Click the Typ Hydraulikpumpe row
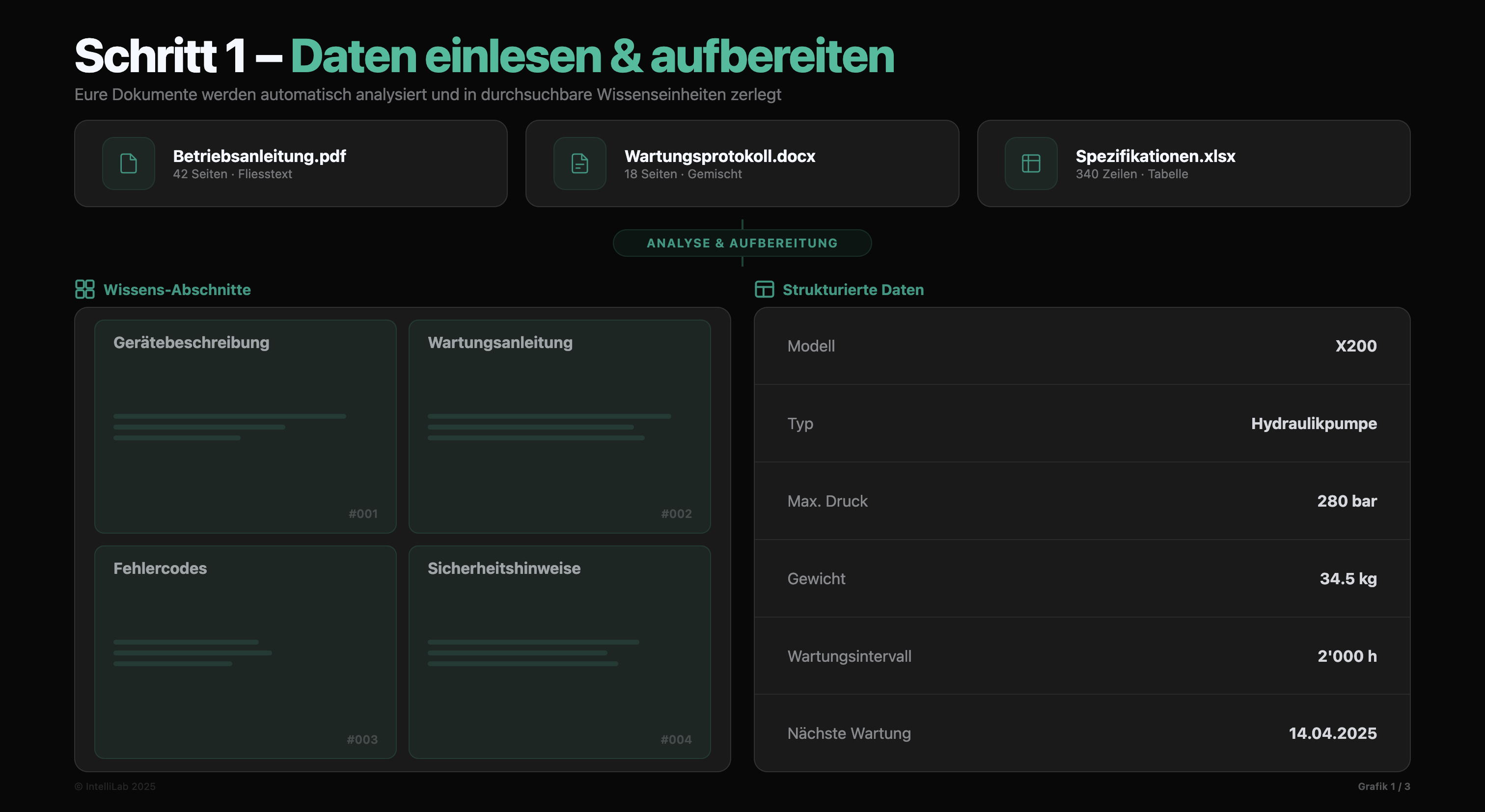Viewport: 1485px width, 812px height. tap(1081, 424)
